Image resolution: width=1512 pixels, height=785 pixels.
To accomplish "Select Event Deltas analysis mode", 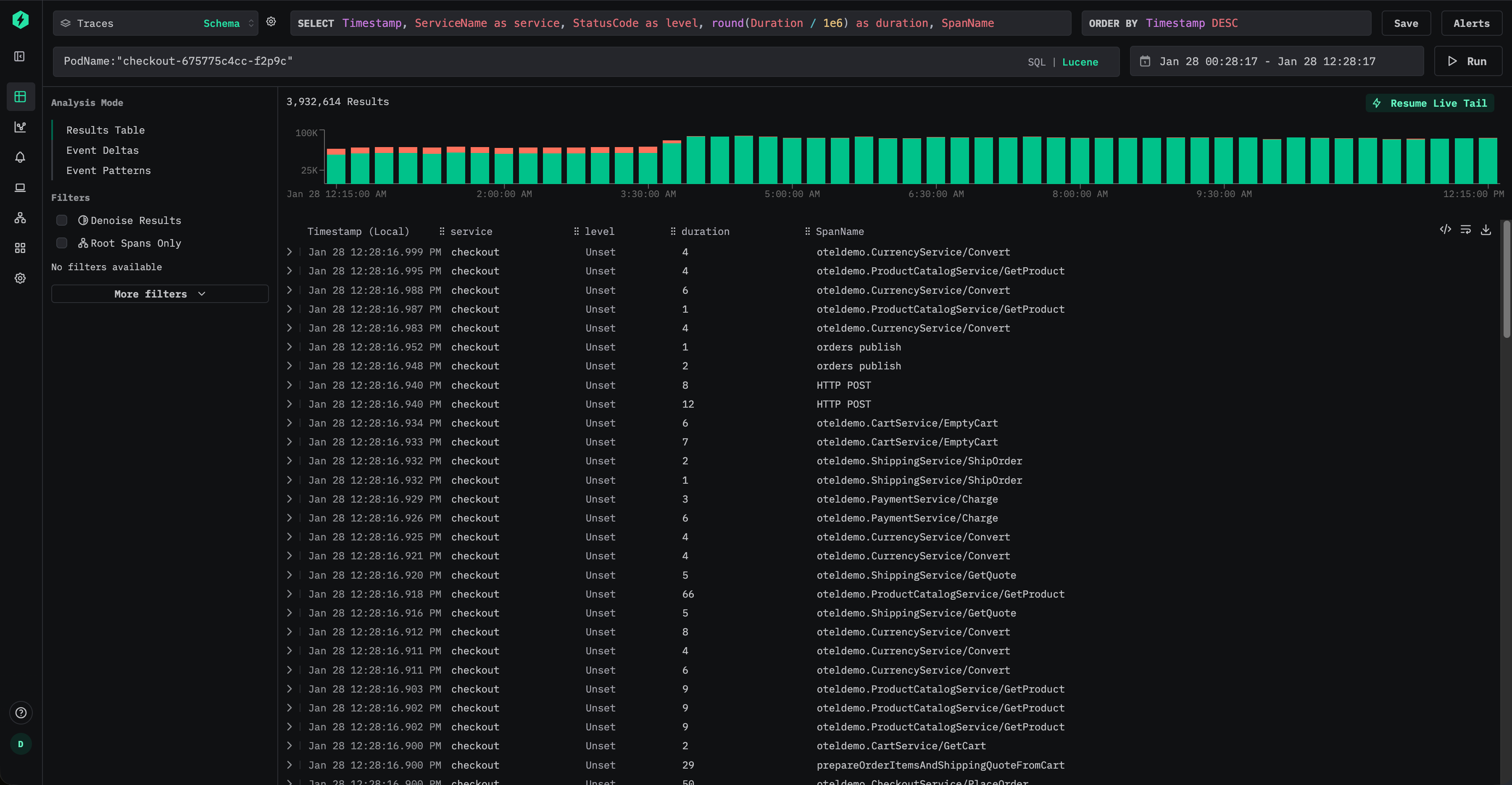I will 102,150.
